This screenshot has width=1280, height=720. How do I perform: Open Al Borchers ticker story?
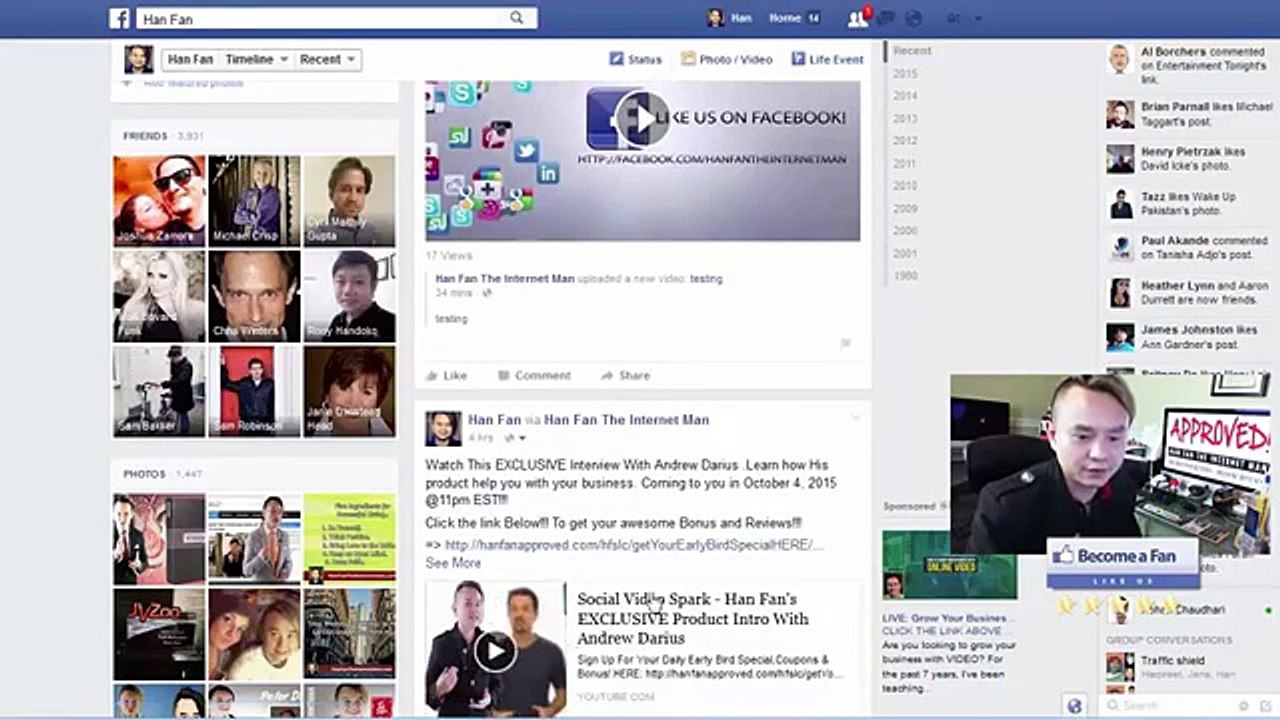click(1189, 64)
